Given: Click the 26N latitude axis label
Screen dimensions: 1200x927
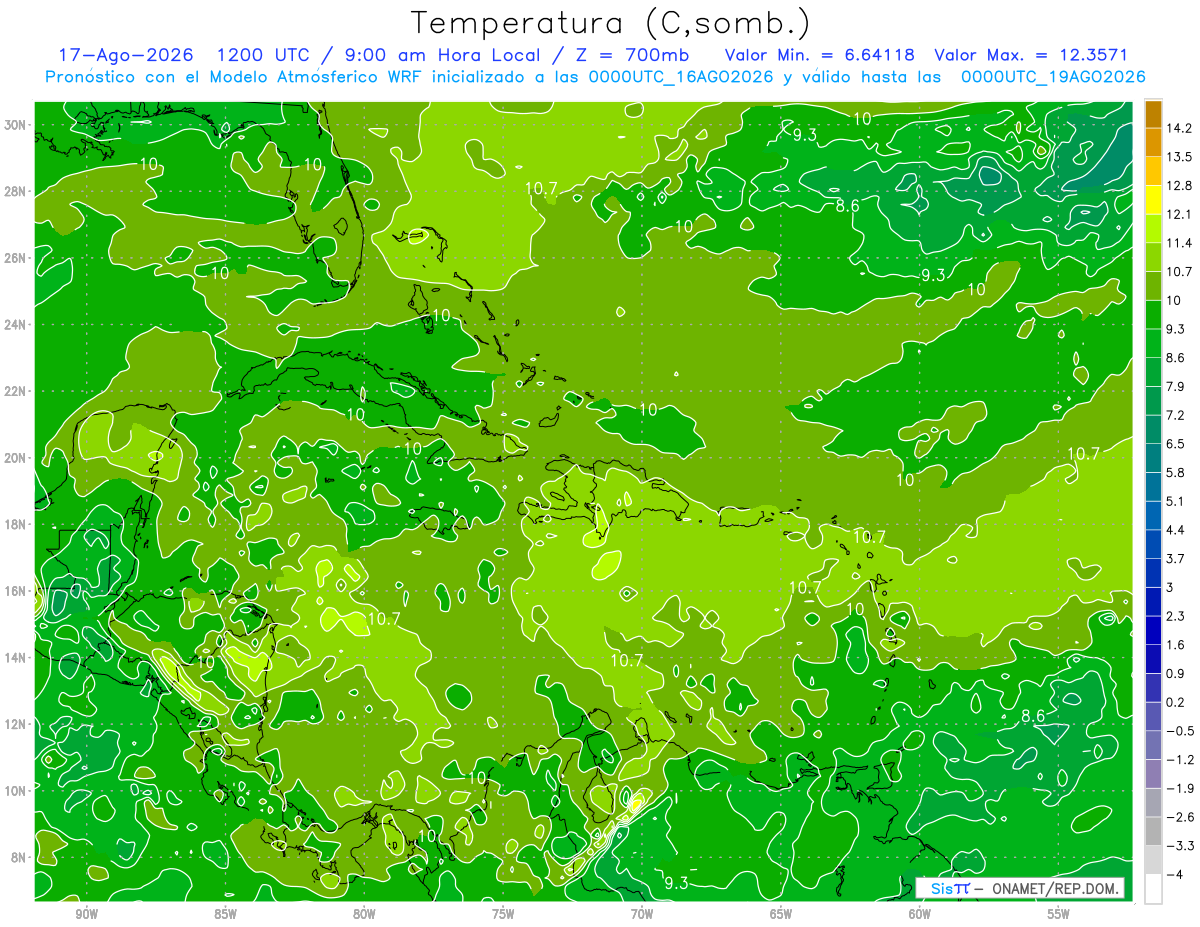Looking at the screenshot, I should point(17,258).
